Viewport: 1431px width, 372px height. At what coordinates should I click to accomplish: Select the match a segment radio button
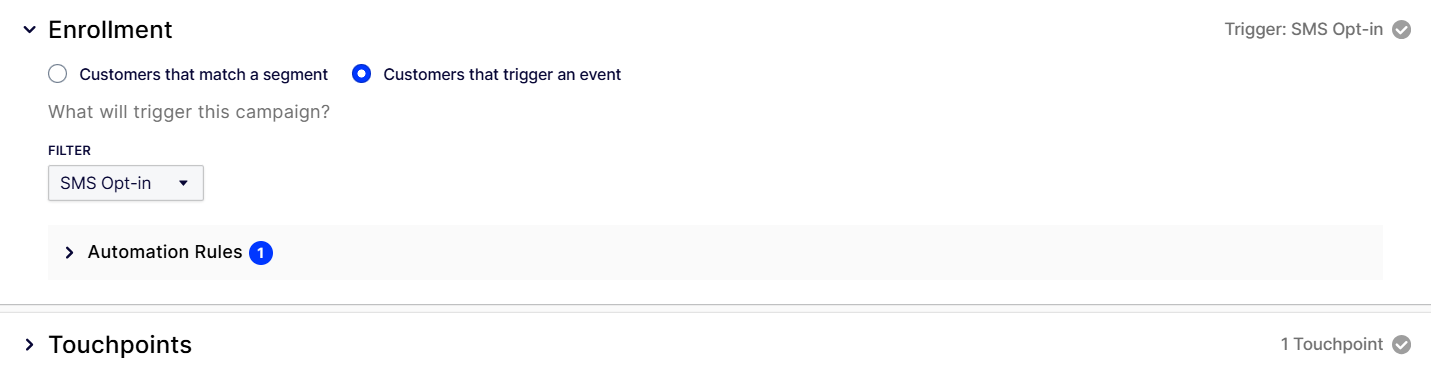tap(58, 74)
